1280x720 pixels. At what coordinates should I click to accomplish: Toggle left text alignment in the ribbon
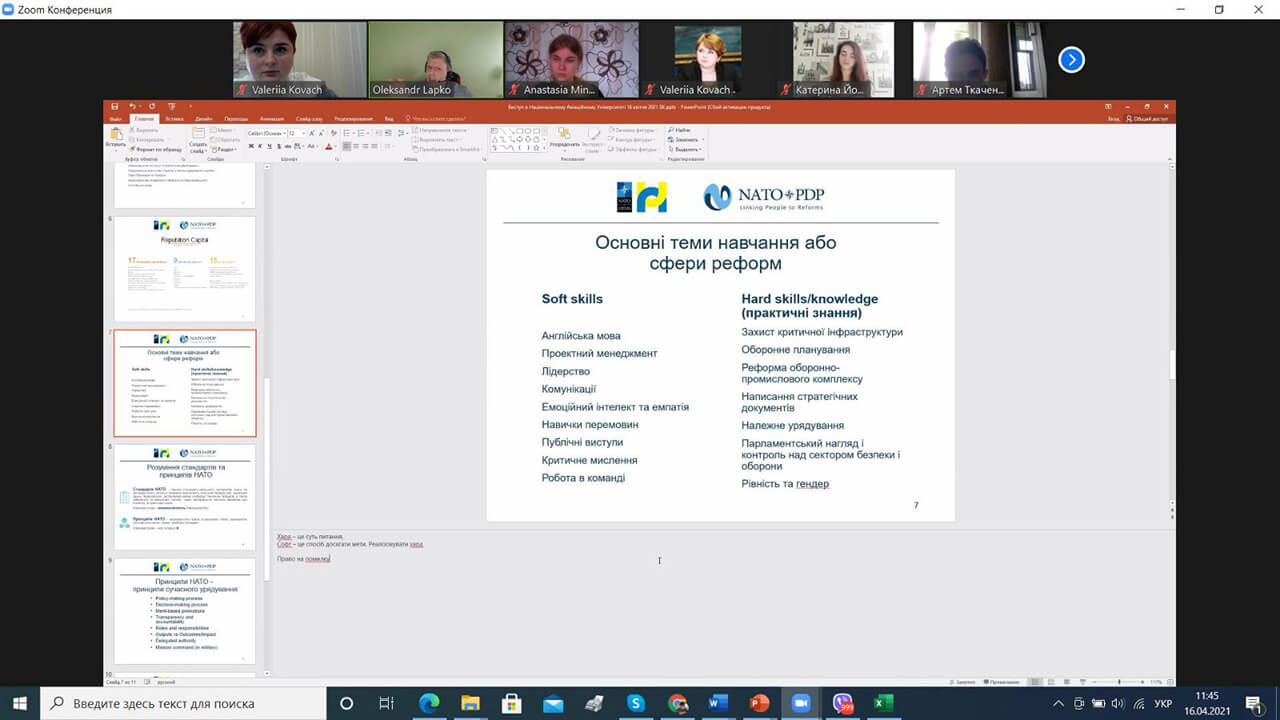tap(347, 146)
